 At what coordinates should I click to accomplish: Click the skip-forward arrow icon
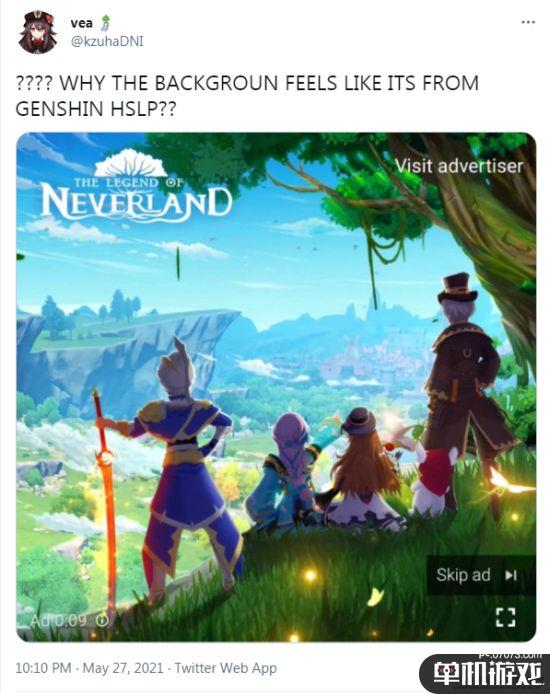click(511, 575)
